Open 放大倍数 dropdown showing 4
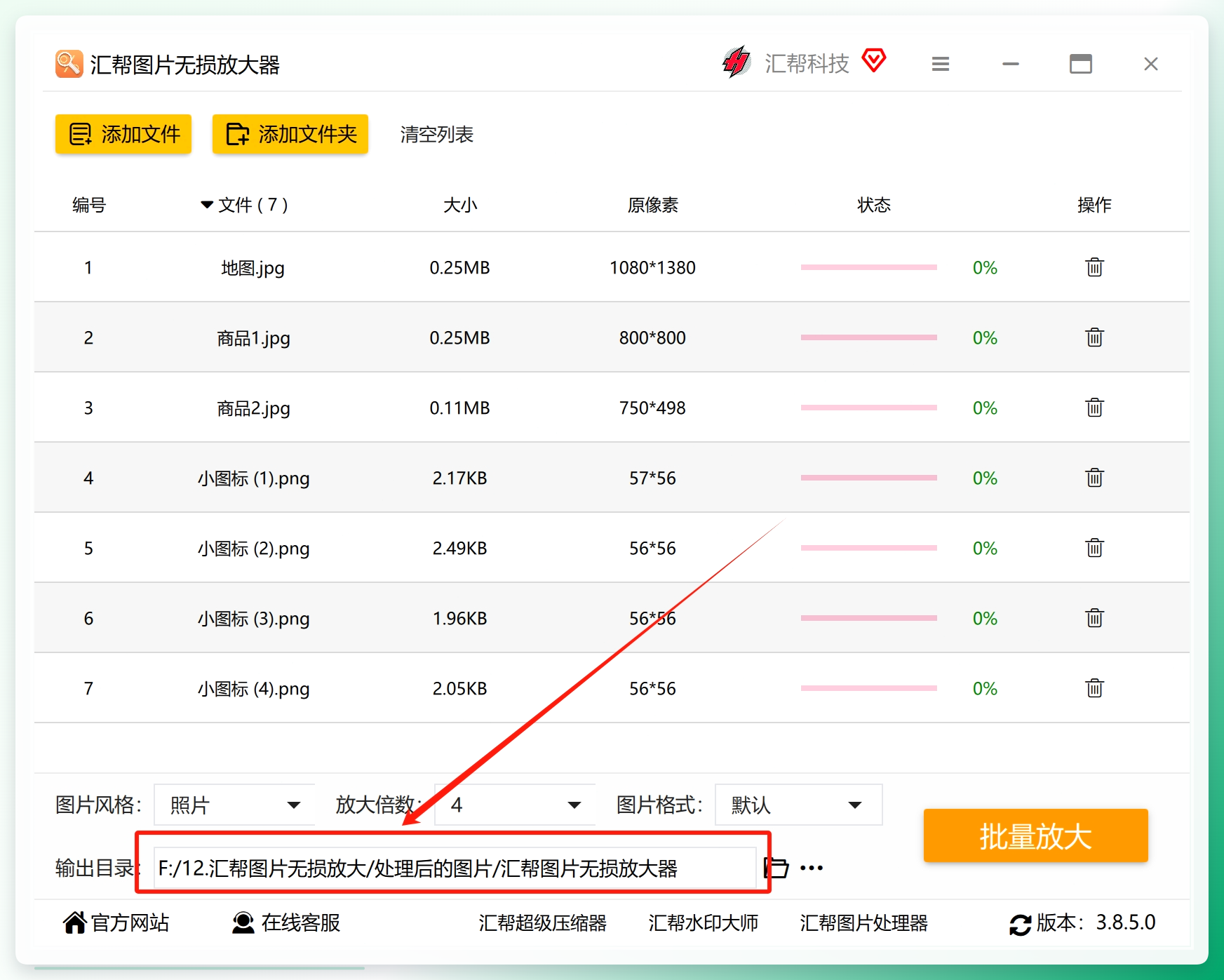 pyautogui.click(x=515, y=805)
